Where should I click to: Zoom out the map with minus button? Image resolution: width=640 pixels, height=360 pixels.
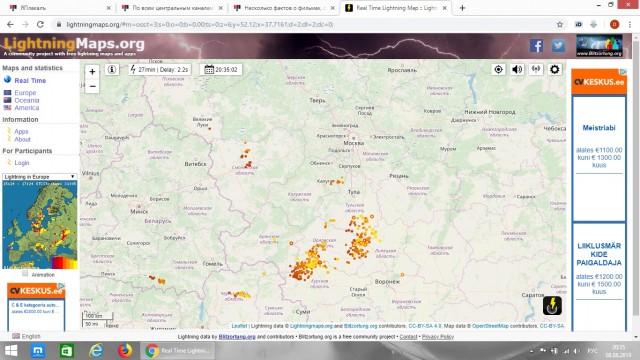tap(92, 86)
